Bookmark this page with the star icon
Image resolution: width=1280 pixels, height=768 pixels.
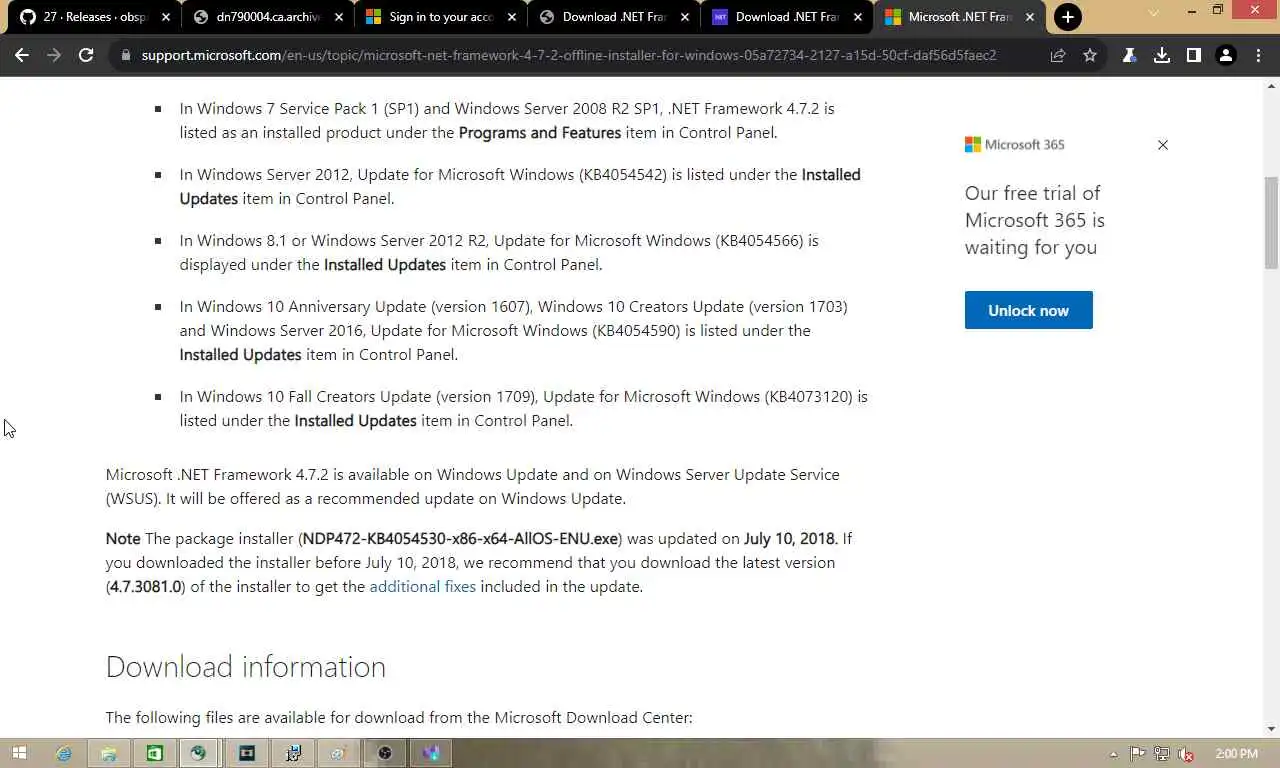pos(1090,55)
